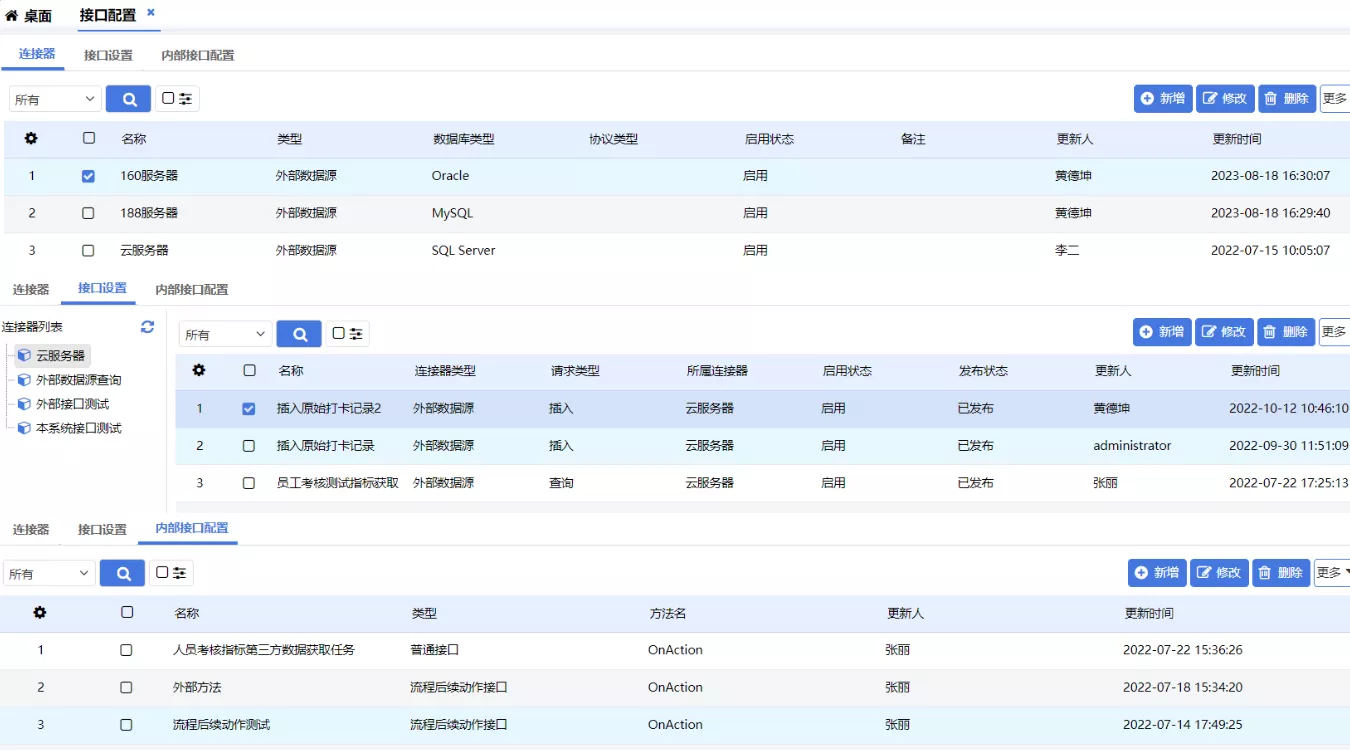Open the column settings gear in the 方法名 table header
1350x750 pixels.
(40, 612)
